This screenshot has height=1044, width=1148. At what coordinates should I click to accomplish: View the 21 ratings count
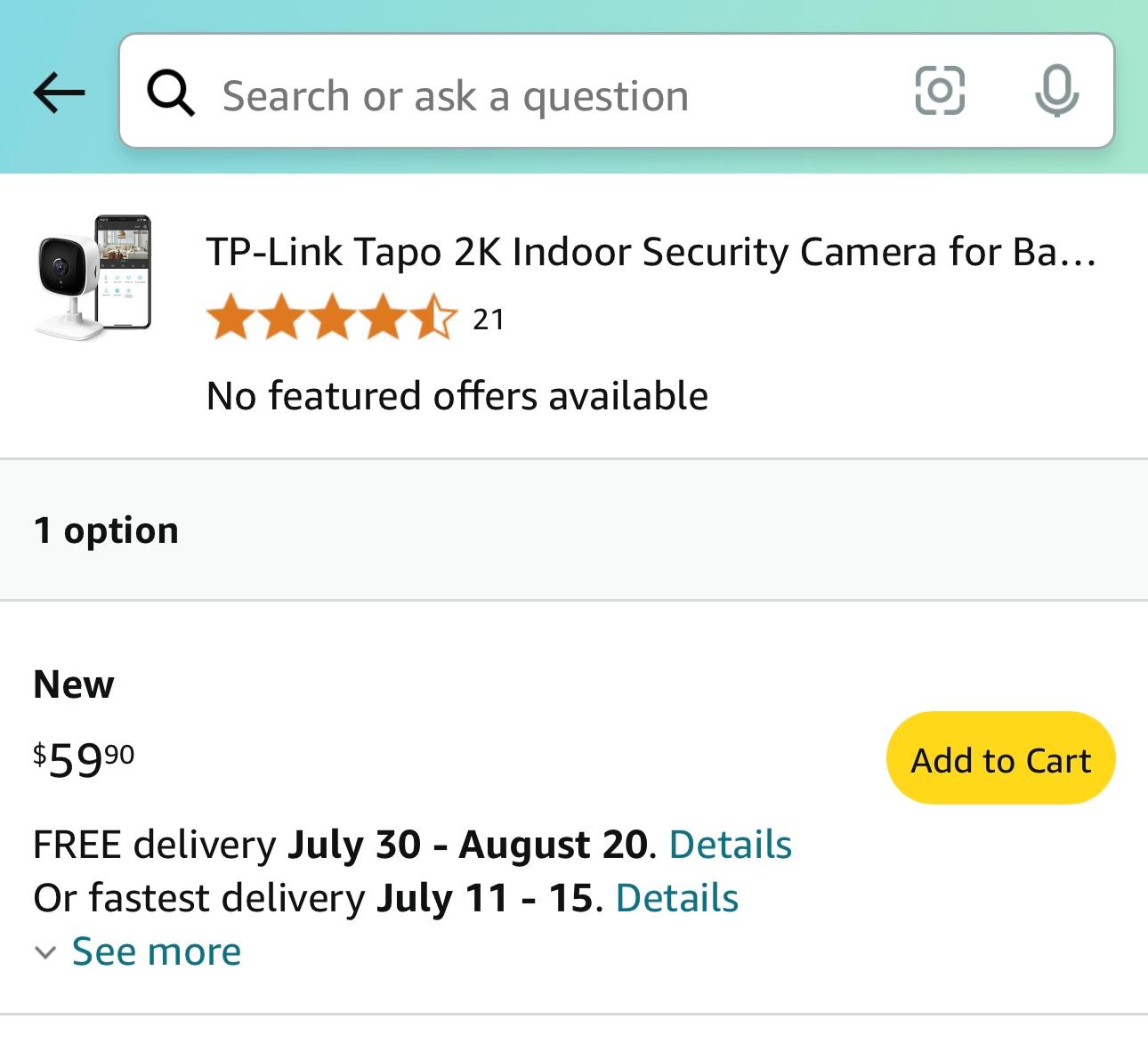coord(489,320)
